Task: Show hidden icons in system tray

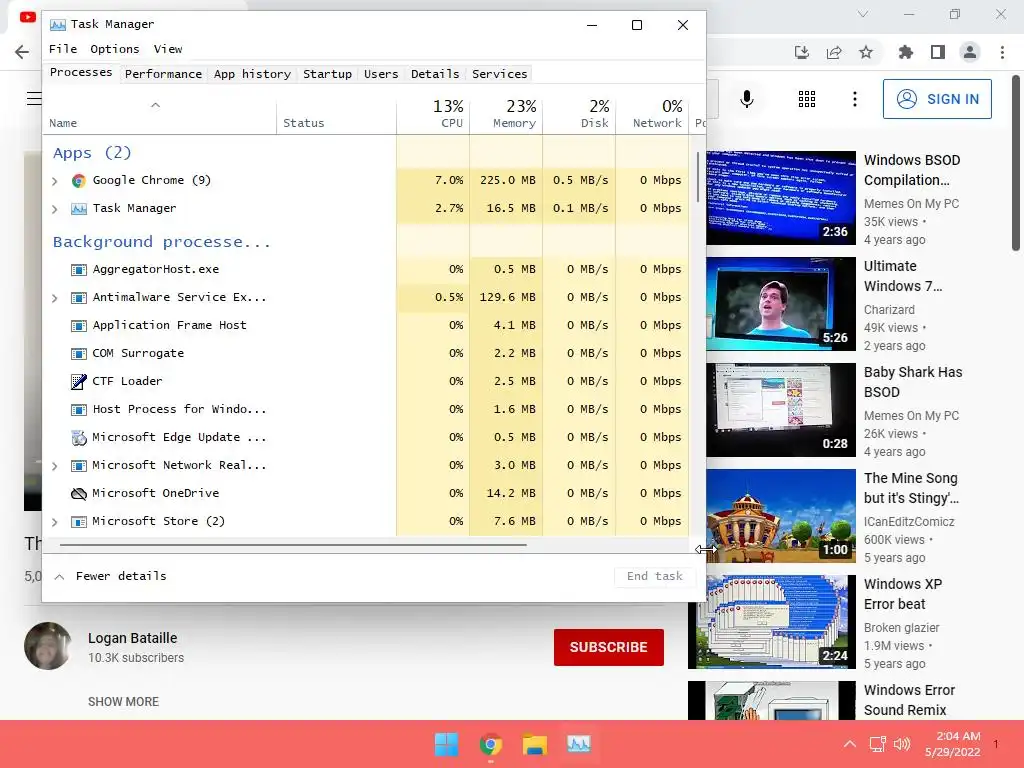Action: point(850,744)
